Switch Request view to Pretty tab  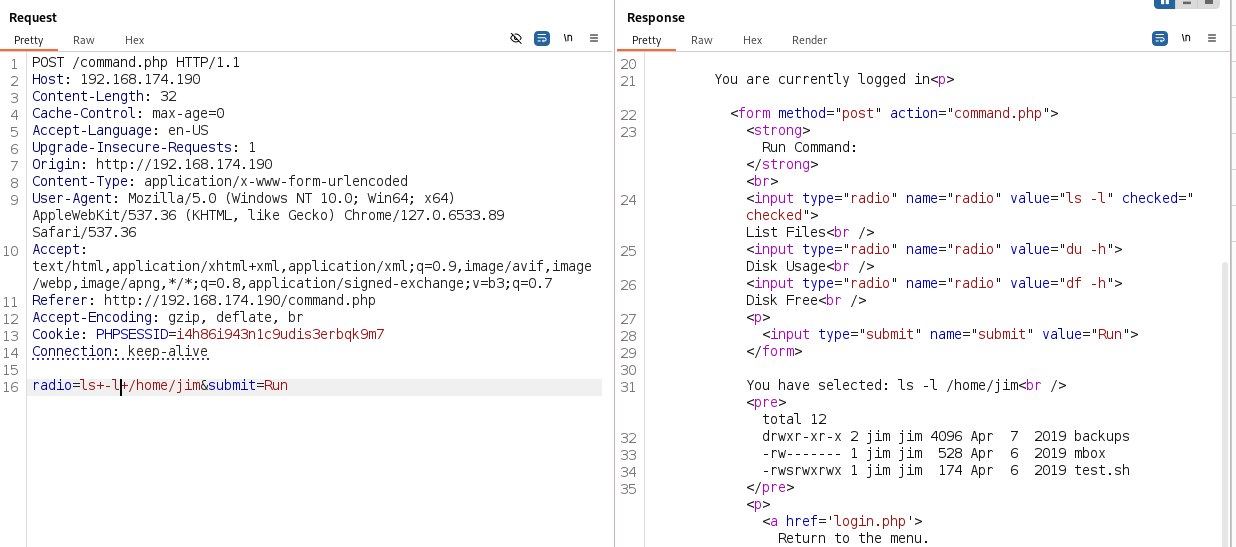click(x=29, y=40)
